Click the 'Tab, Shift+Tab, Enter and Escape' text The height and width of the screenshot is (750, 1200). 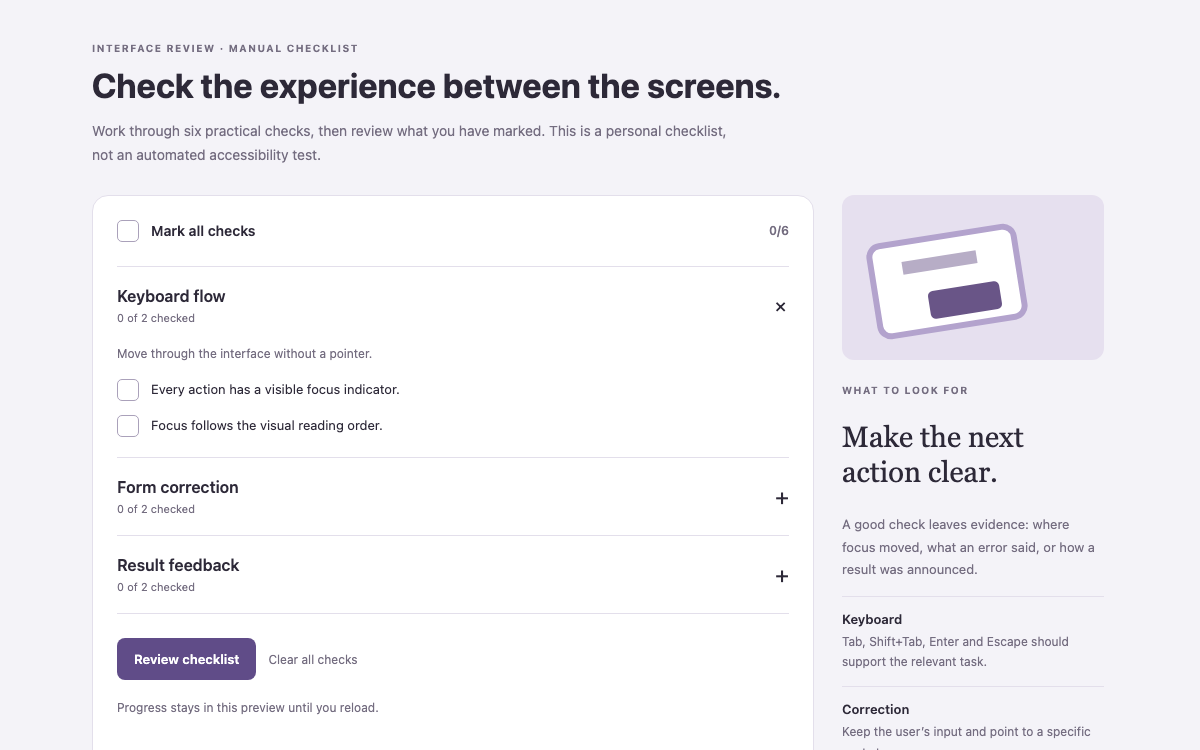click(955, 651)
